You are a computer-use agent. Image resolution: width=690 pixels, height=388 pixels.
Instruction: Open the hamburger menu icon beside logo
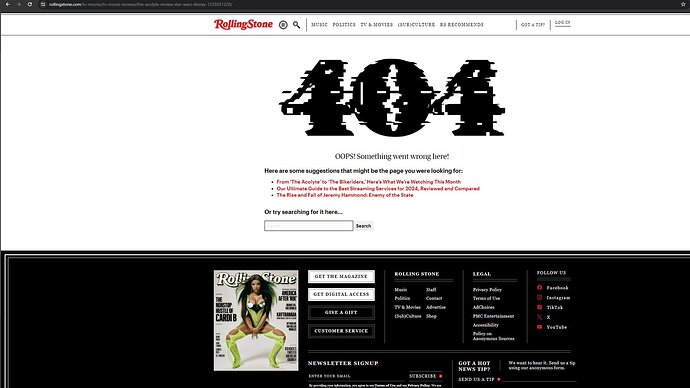coord(283,25)
